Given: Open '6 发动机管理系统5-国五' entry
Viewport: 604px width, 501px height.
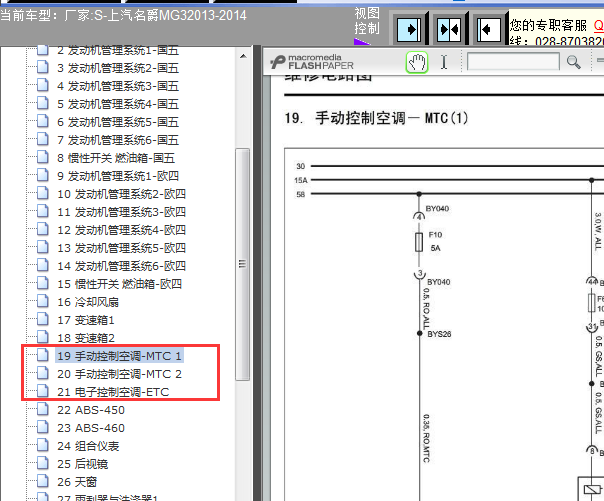Looking at the screenshot, I should tap(117, 122).
